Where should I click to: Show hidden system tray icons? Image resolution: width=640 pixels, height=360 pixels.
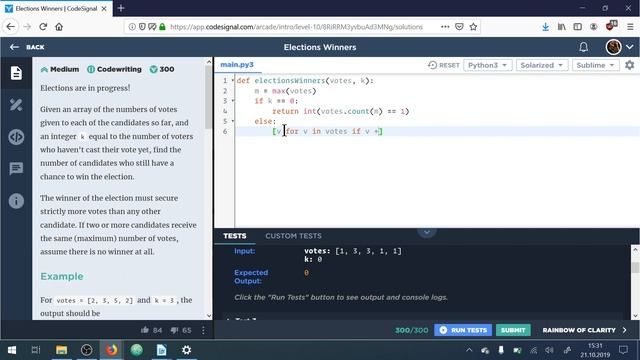pos(469,350)
